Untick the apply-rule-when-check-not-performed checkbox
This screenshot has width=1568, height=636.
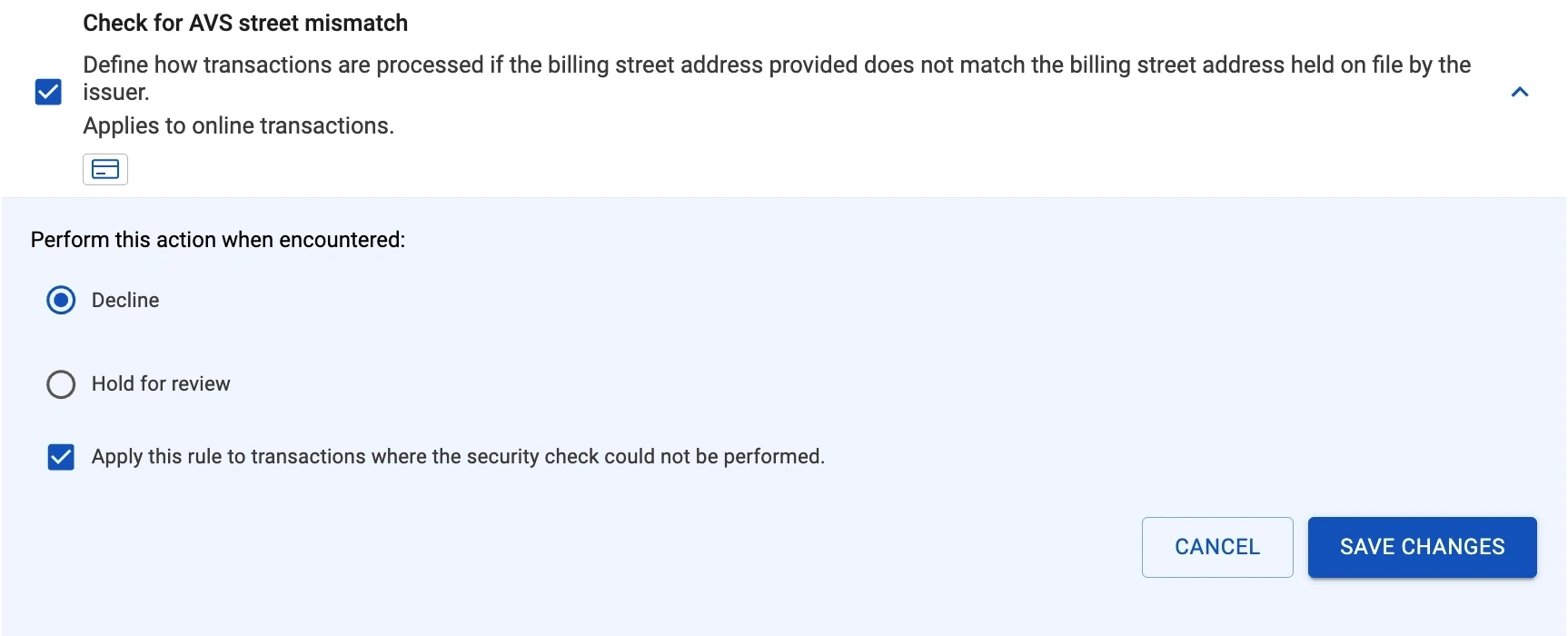(x=61, y=457)
